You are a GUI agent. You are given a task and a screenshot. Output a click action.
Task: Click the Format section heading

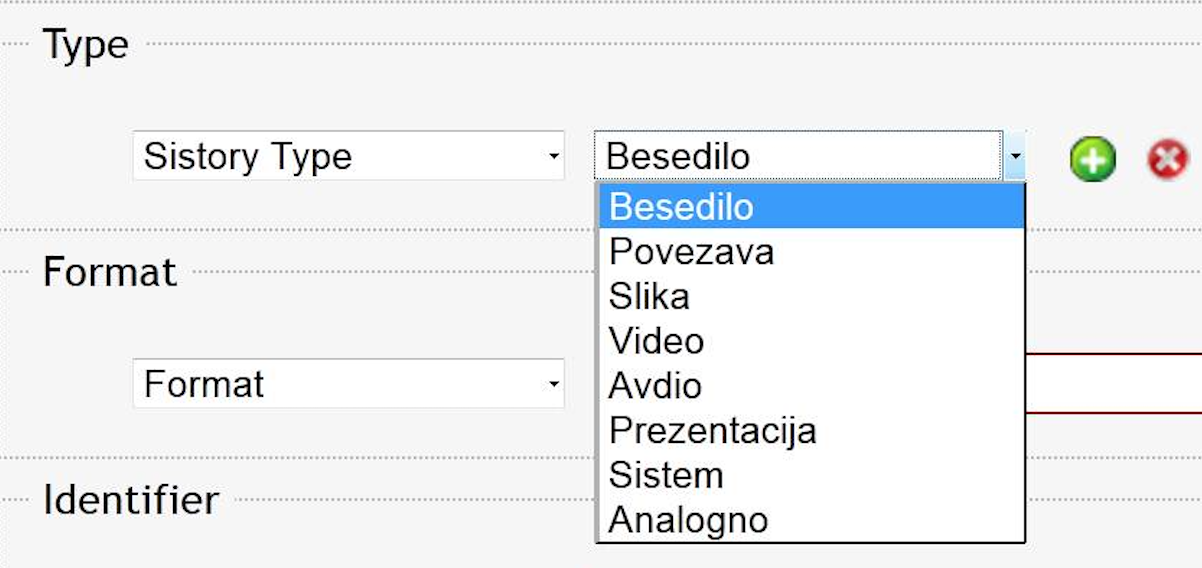coord(110,272)
